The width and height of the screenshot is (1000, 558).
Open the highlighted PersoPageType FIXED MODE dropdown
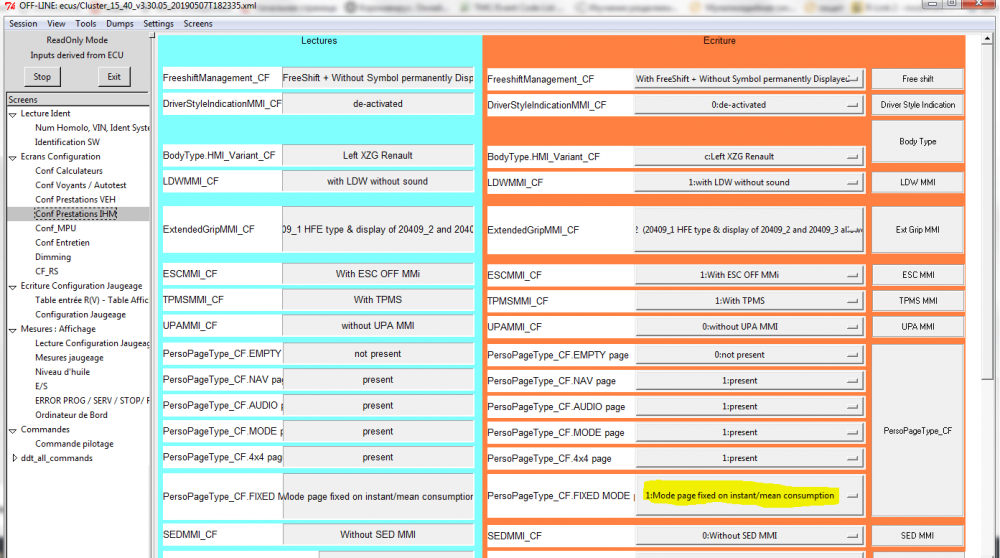(749, 496)
